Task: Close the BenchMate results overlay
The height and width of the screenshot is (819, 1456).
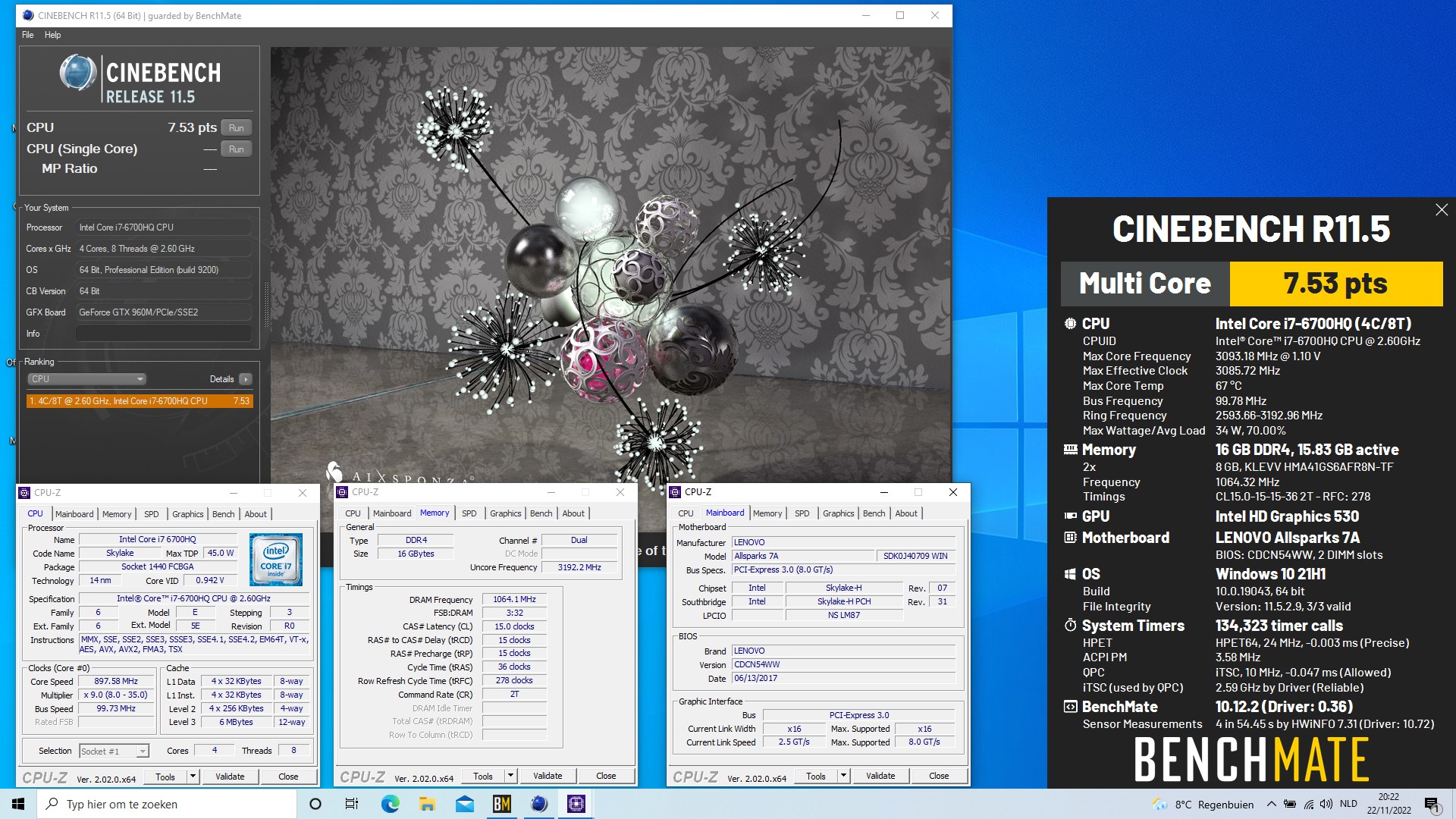Action: tap(1442, 210)
